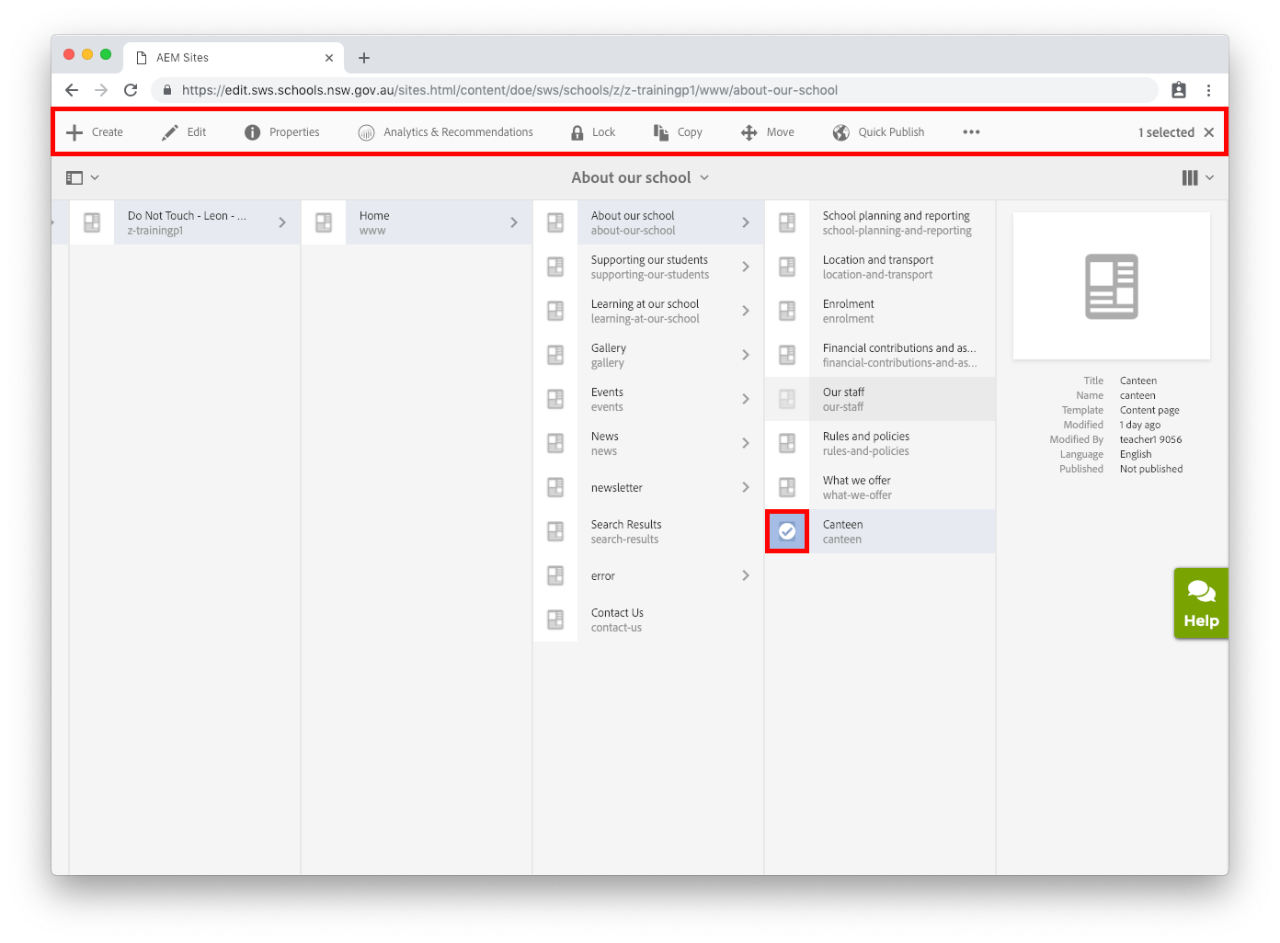Expand the Do Not Touch - Leon chevron

point(282,223)
